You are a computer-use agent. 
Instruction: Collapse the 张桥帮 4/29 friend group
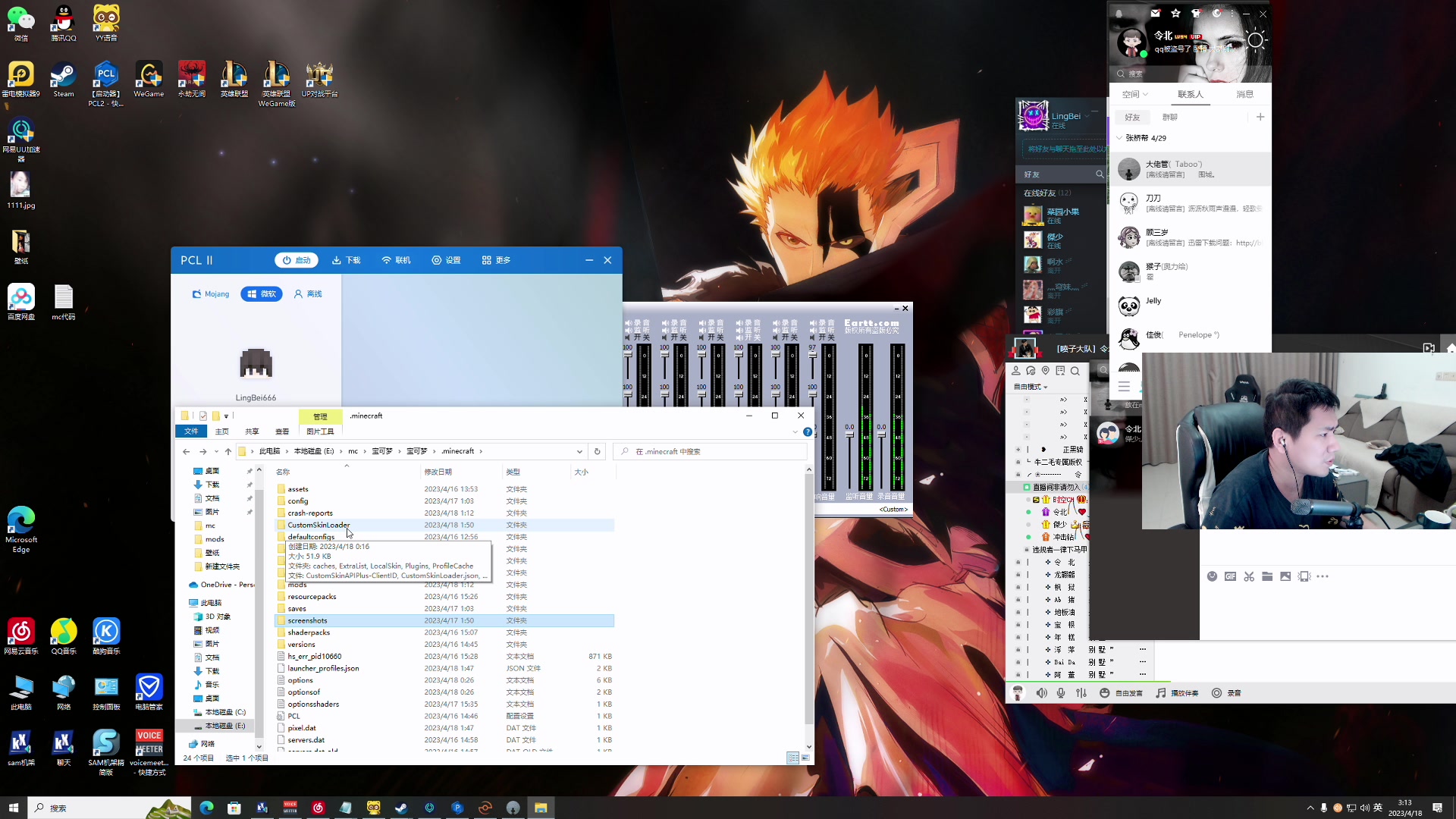point(1119,138)
